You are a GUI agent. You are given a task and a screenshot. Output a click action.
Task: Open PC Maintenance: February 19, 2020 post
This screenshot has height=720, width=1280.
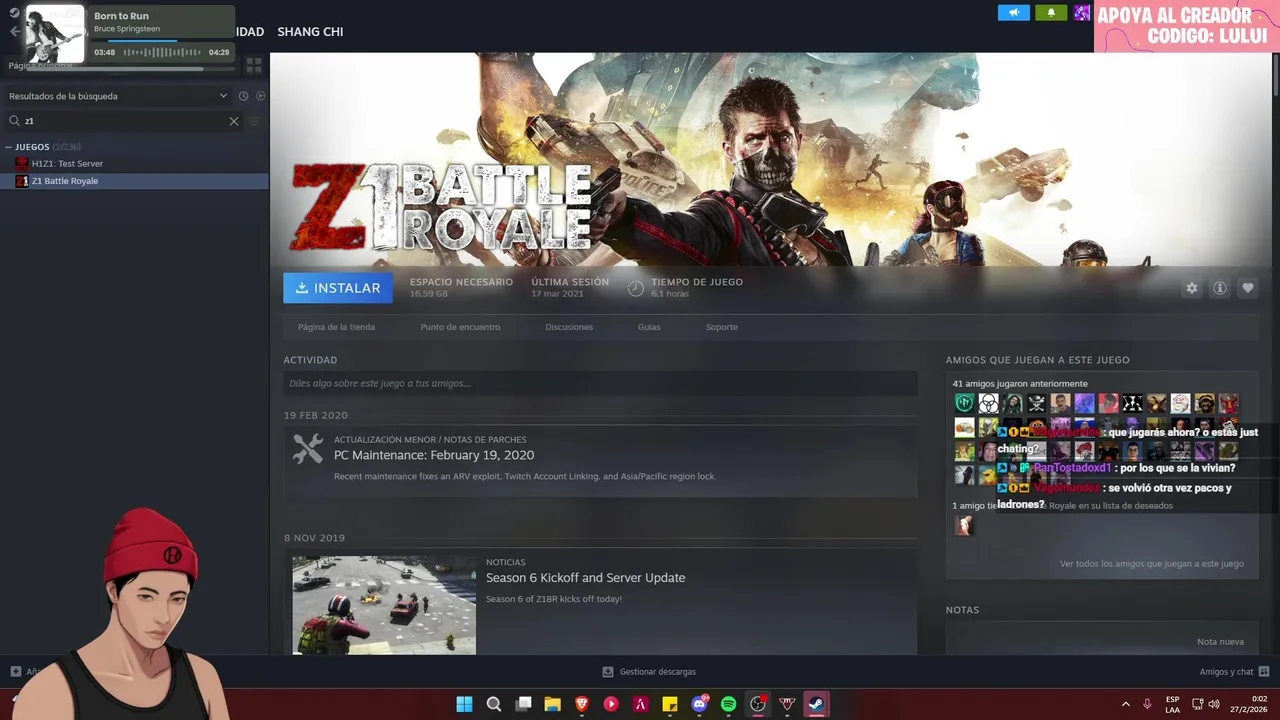pos(434,455)
